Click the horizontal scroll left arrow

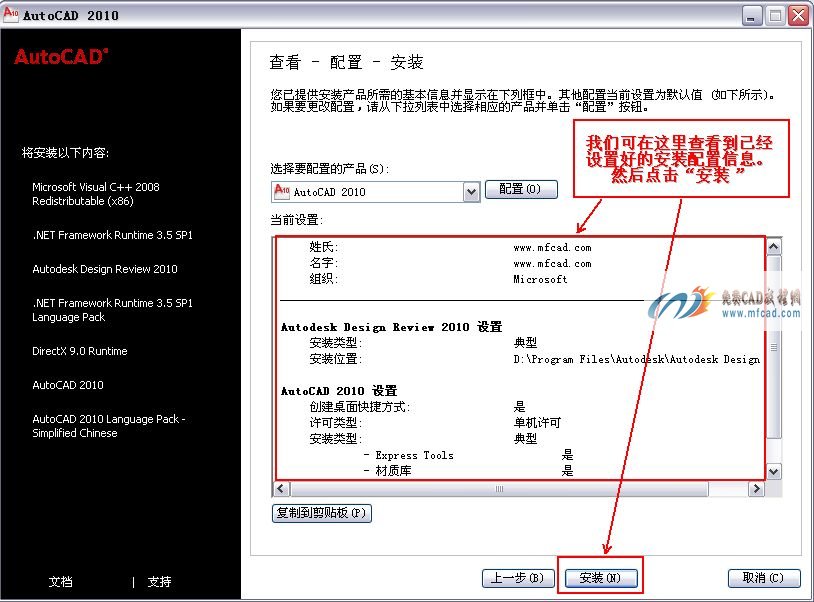[281, 489]
